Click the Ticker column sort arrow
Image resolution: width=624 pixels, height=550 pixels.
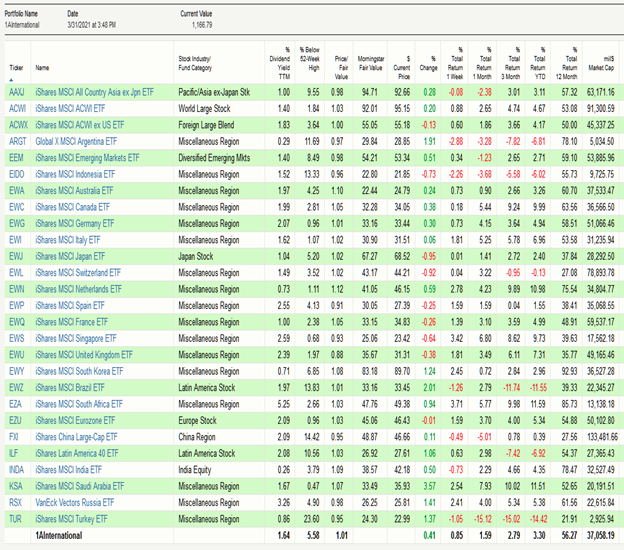coord(11,80)
